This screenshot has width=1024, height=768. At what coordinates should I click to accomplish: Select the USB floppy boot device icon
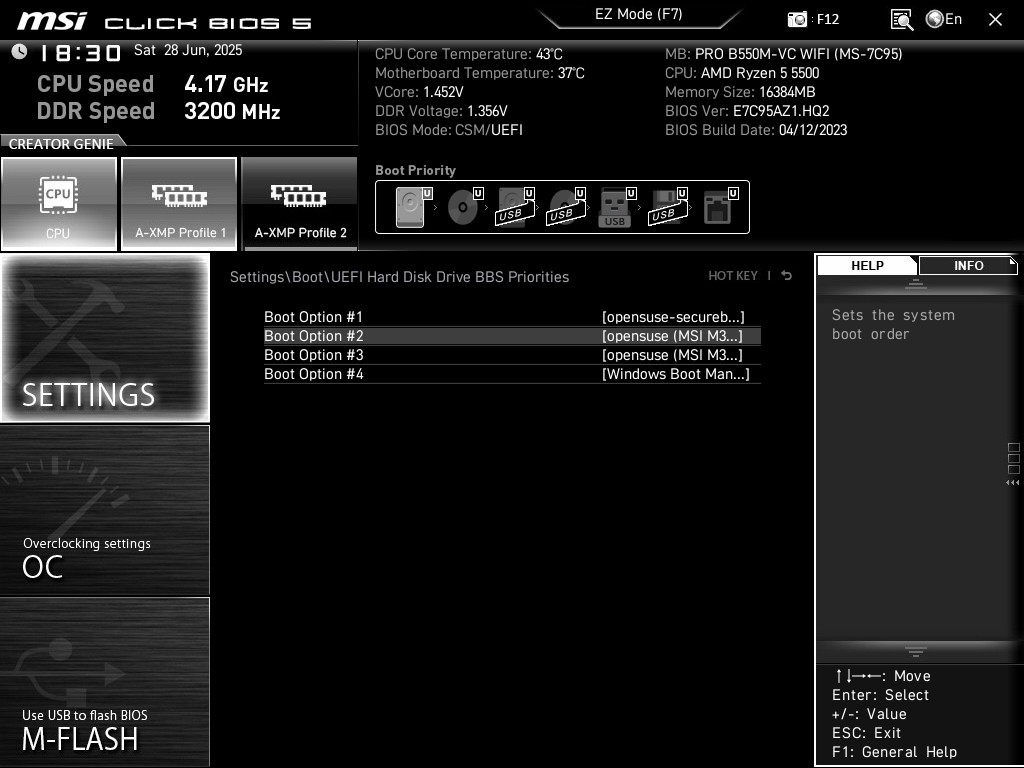point(666,207)
